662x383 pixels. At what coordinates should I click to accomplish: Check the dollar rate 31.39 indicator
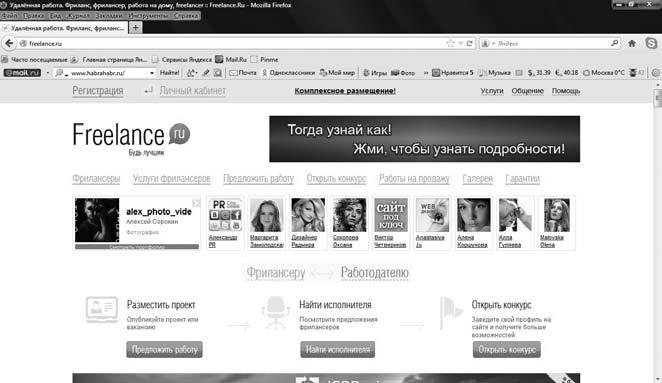pyautogui.click(x=539, y=73)
